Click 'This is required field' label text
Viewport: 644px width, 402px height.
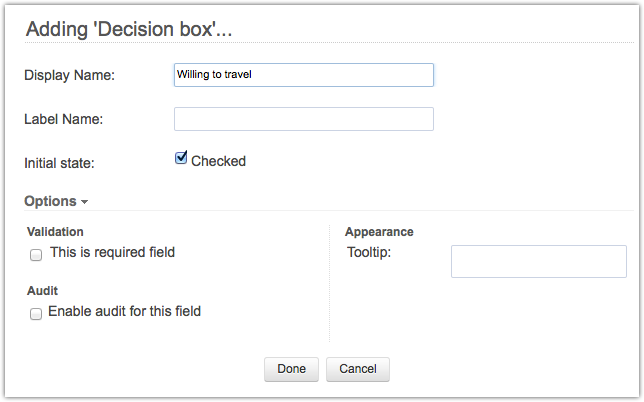click(x=112, y=253)
